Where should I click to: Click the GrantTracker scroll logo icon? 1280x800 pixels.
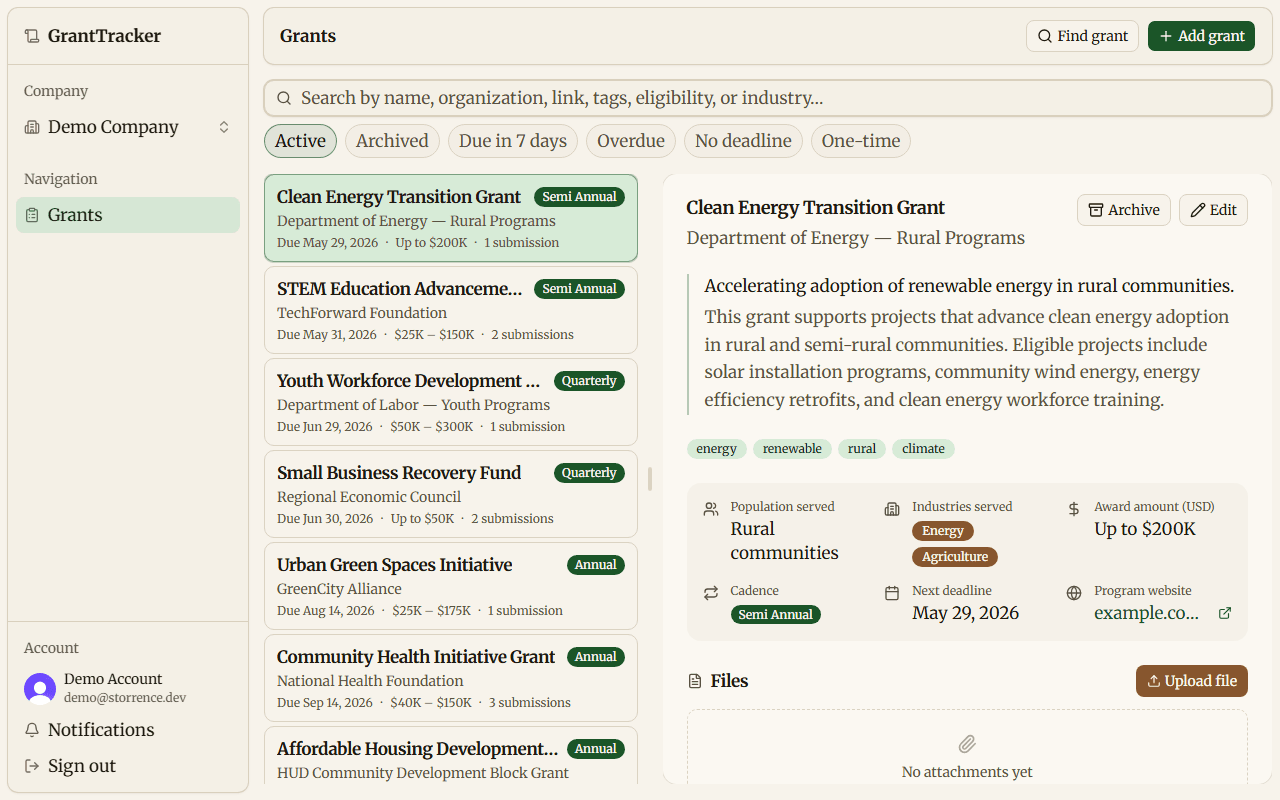point(32,36)
